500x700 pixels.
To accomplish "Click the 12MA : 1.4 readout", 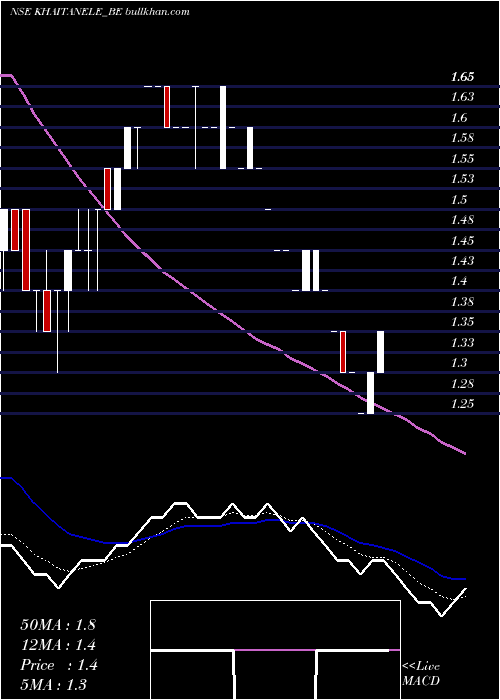I will coord(58,645).
